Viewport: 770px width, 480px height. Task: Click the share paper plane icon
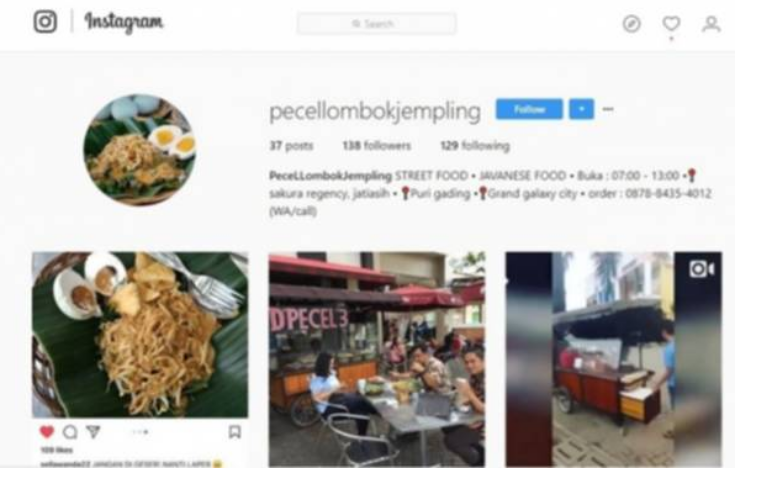pos(93,432)
